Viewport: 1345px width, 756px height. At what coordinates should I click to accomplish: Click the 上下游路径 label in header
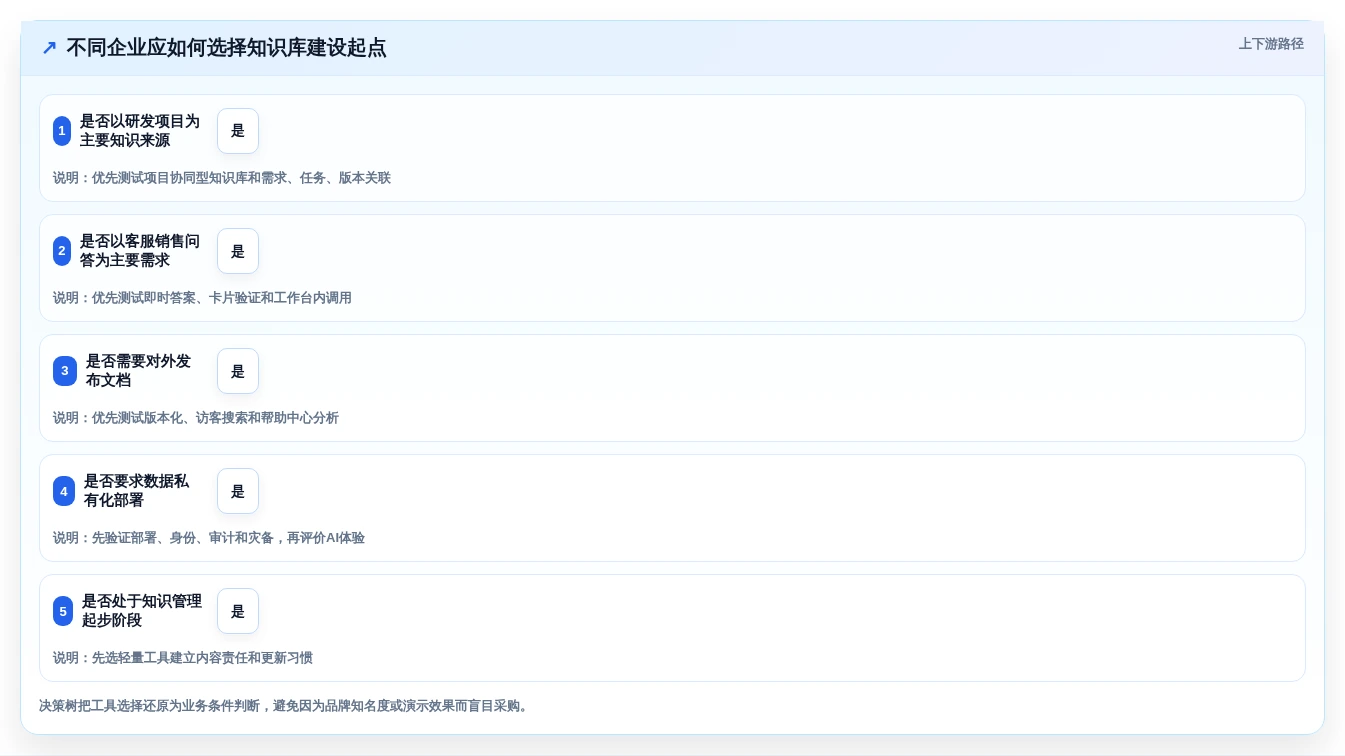click(x=1271, y=44)
